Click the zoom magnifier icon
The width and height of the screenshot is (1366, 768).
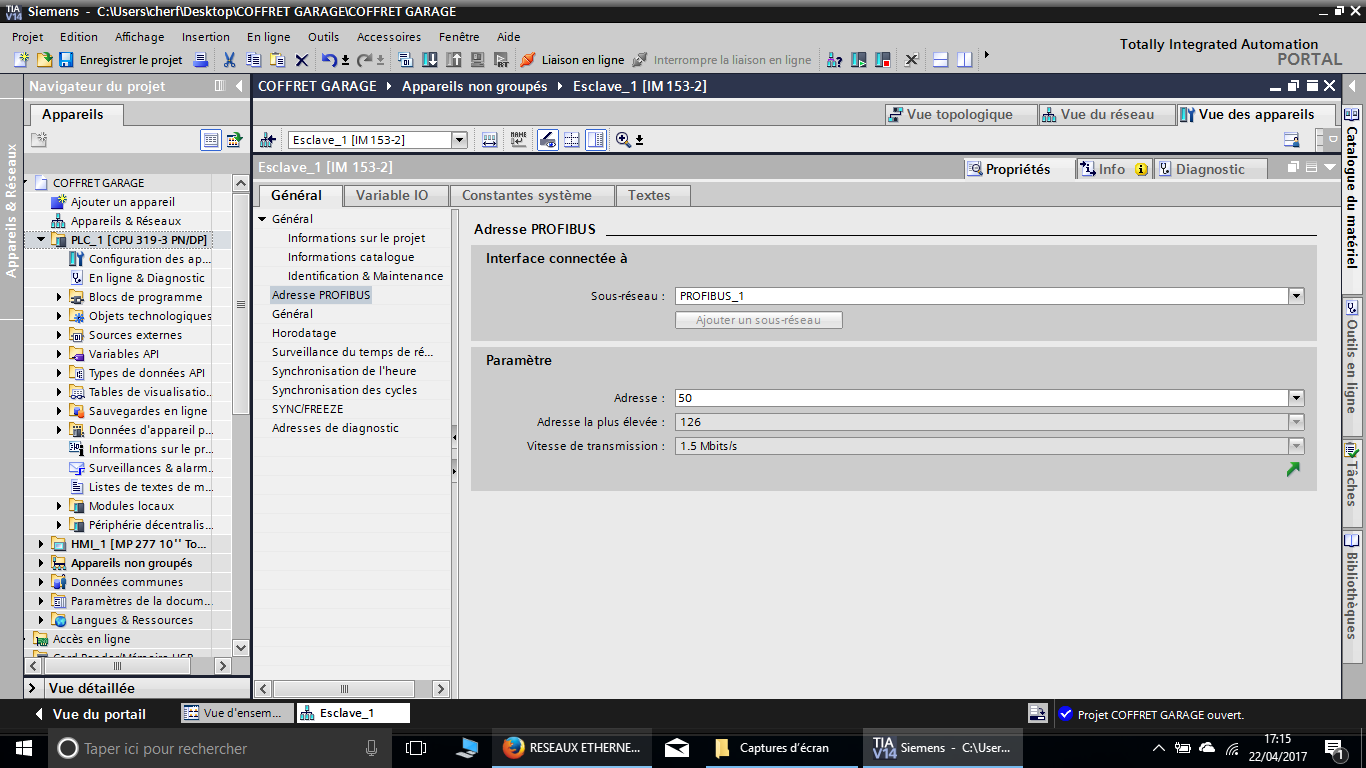pyautogui.click(x=623, y=140)
